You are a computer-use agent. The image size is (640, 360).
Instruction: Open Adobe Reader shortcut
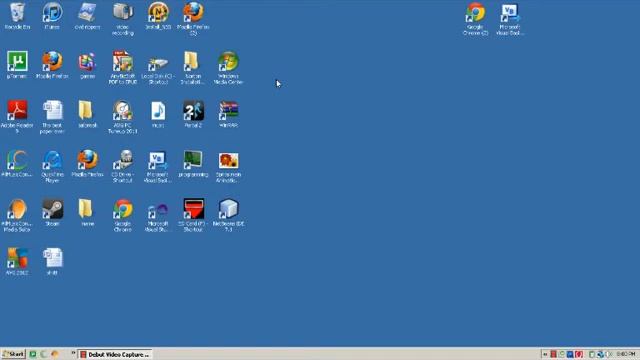(17, 117)
